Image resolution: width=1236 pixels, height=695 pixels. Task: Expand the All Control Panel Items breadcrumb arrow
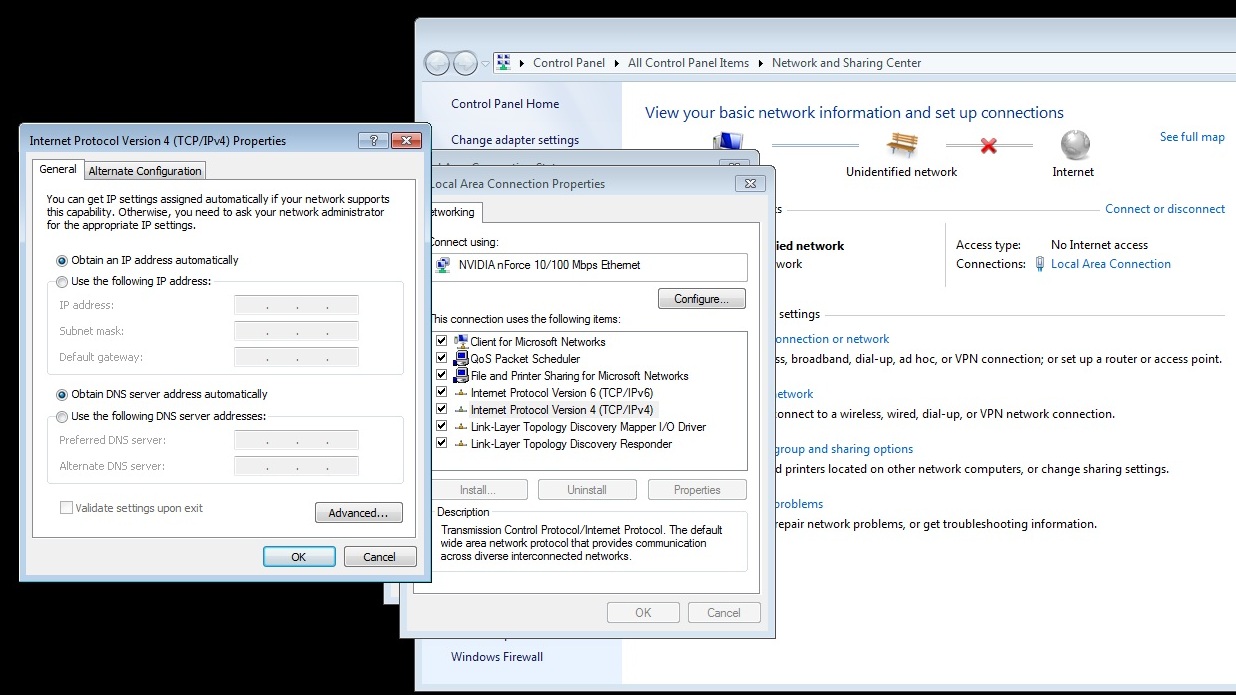click(760, 63)
